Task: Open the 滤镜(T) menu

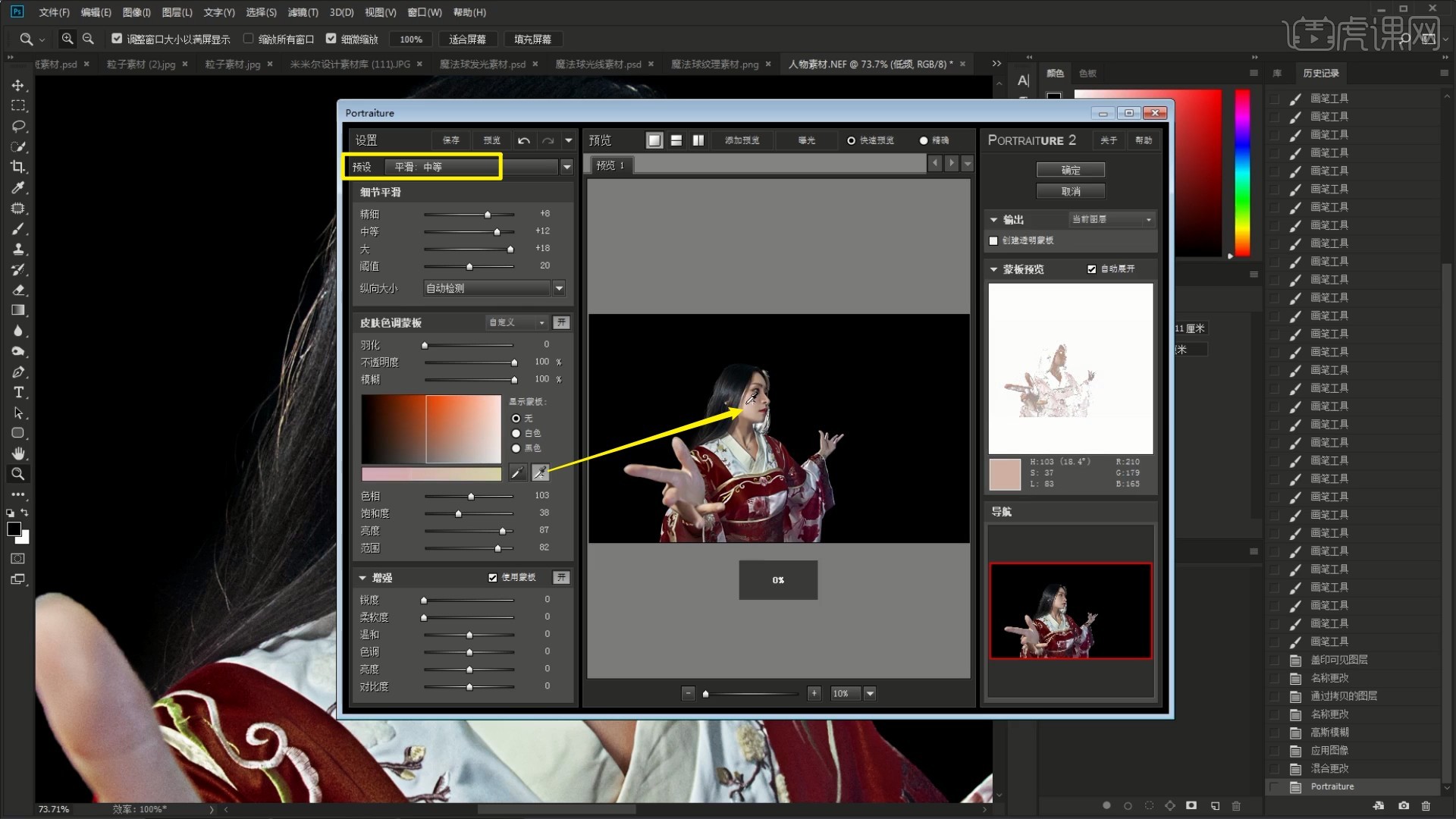Action: [x=302, y=12]
